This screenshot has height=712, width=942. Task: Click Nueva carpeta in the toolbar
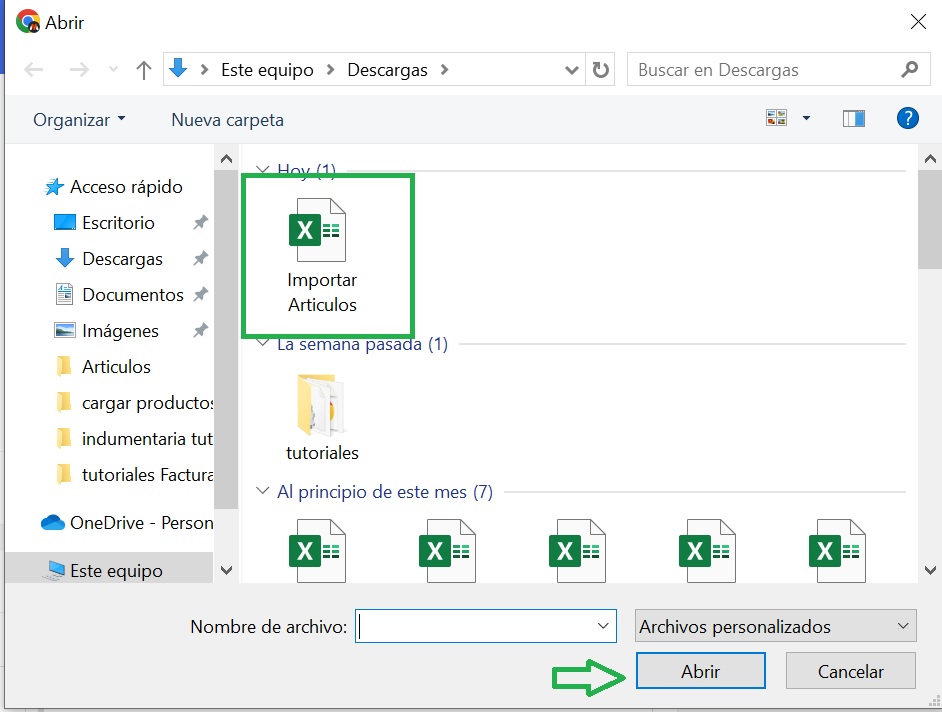pyautogui.click(x=227, y=119)
